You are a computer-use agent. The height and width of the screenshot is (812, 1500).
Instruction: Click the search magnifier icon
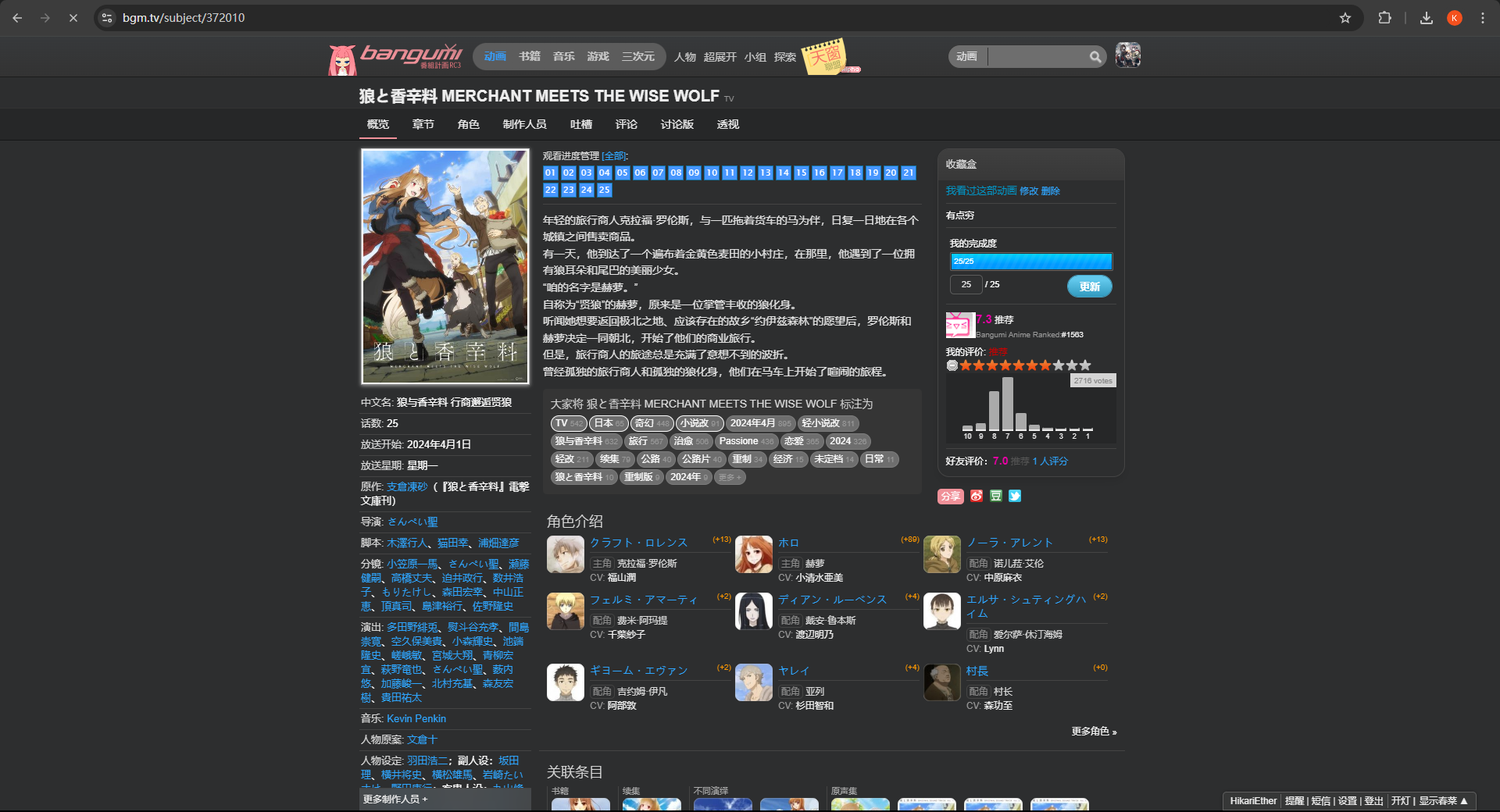pos(1095,56)
